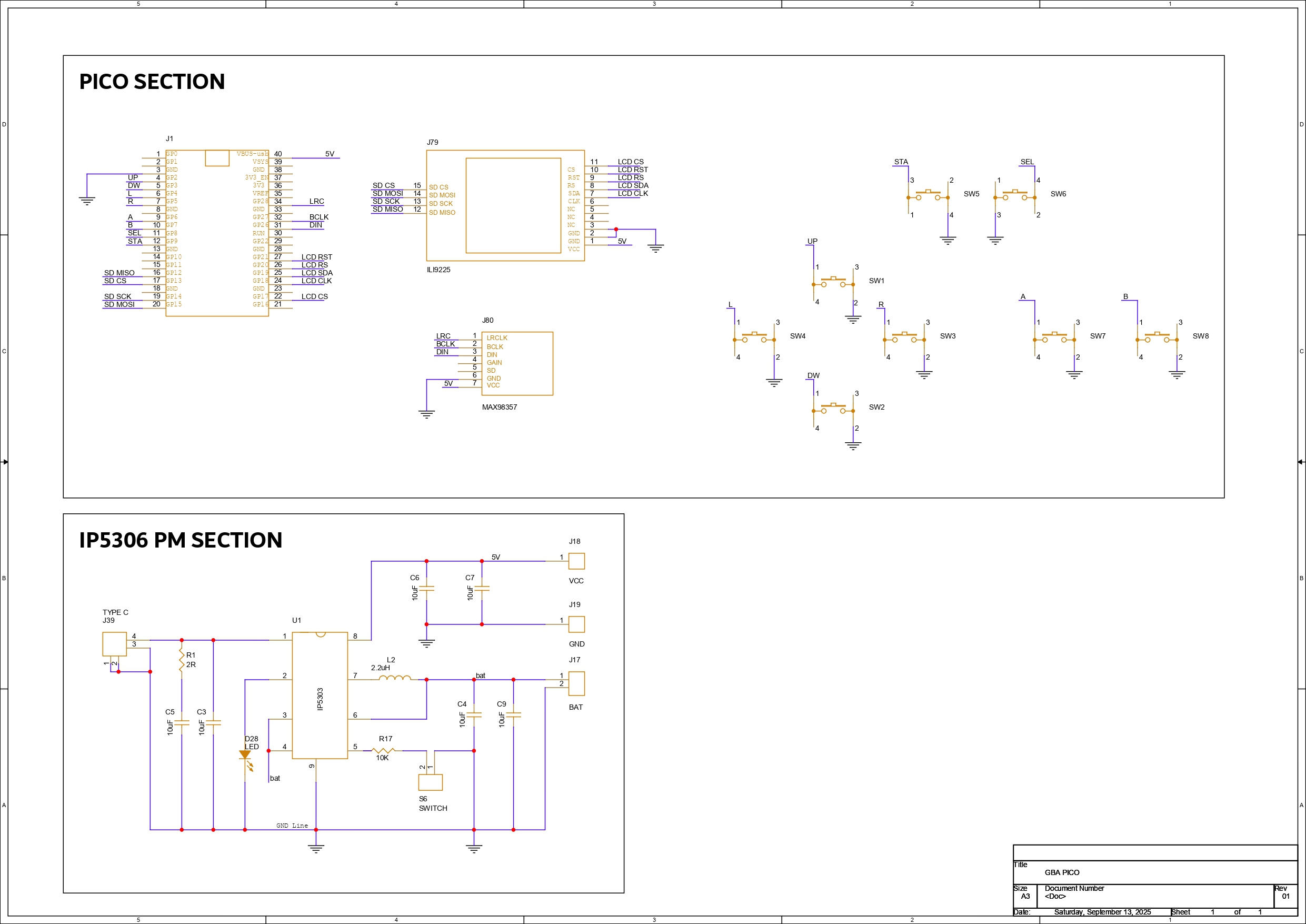Click the U1 IP5303 chip body
The height and width of the screenshot is (924, 1306).
click(320, 696)
